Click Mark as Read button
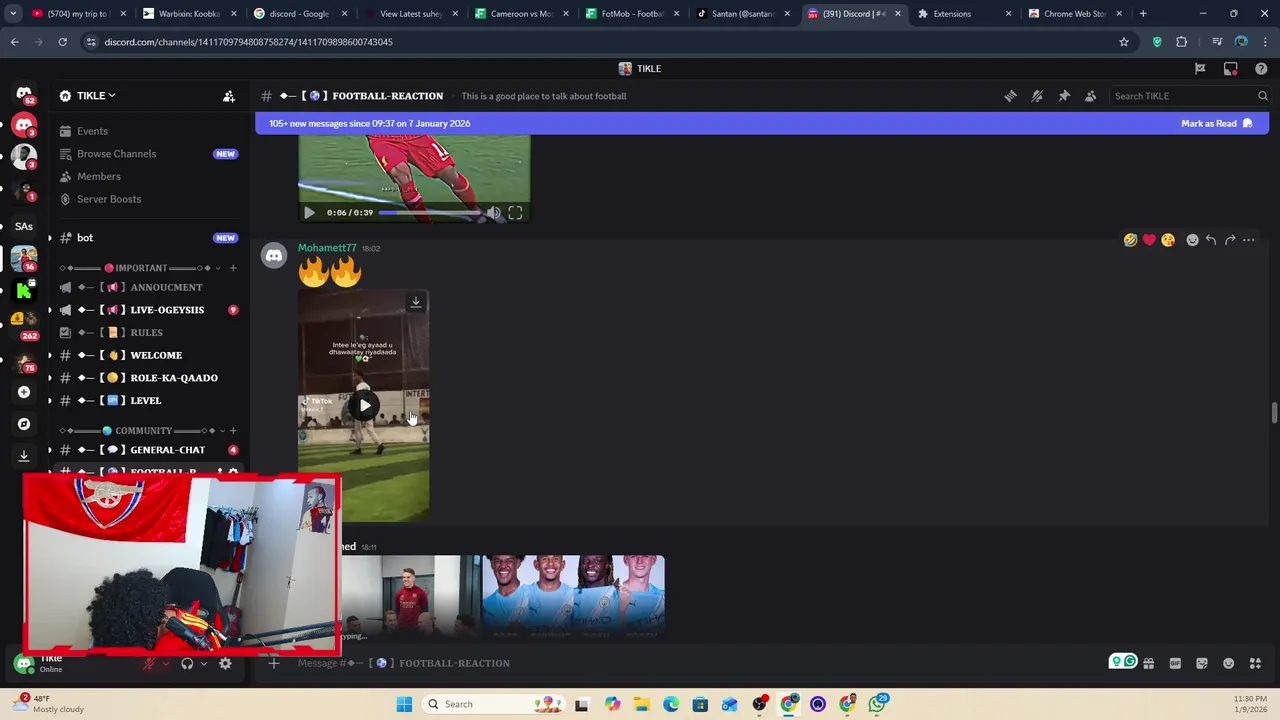The height and width of the screenshot is (720, 1280). tap(1216, 123)
